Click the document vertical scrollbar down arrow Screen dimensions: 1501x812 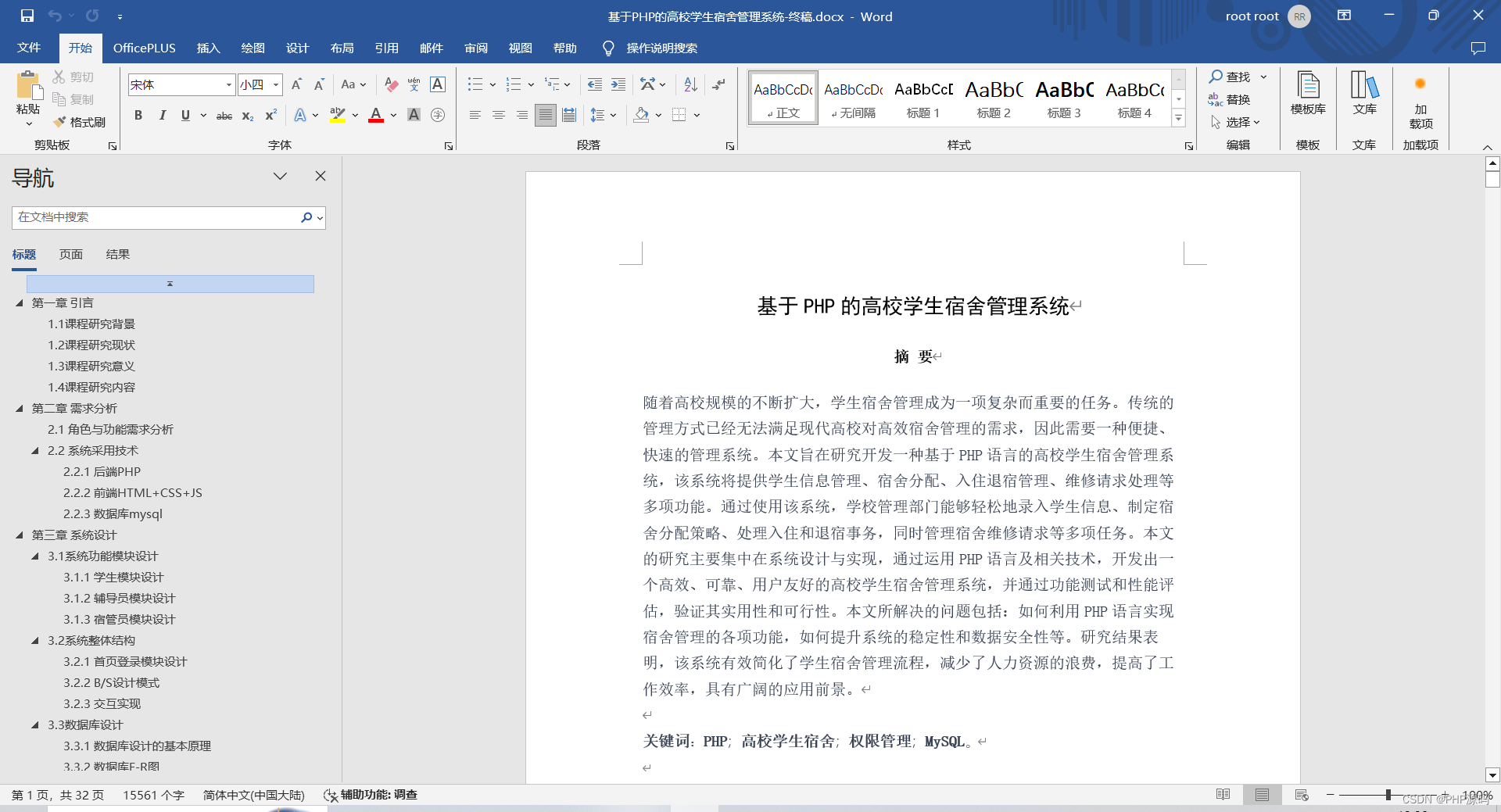pos(1492,775)
